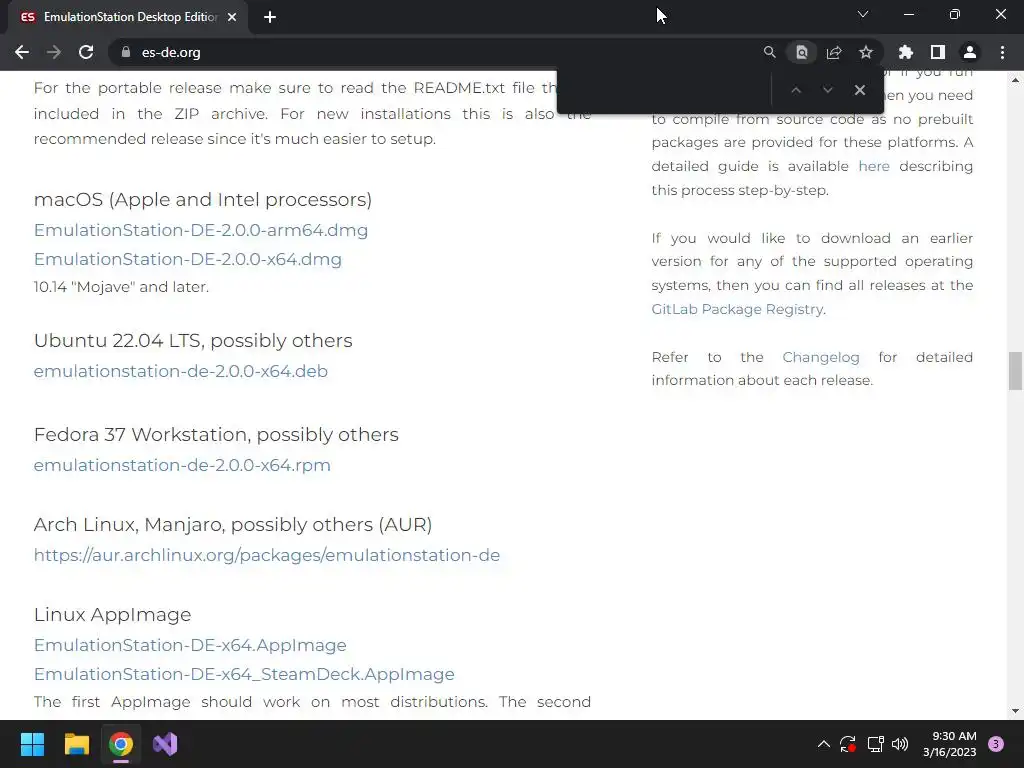Bookmark this page with the star icon
The image size is (1024, 768).
pyautogui.click(x=866, y=52)
